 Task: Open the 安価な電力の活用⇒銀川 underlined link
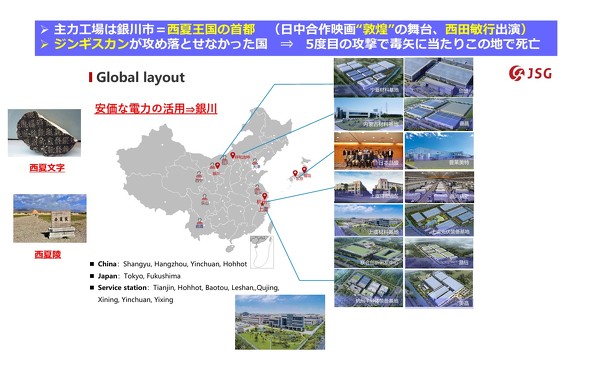(x=156, y=109)
